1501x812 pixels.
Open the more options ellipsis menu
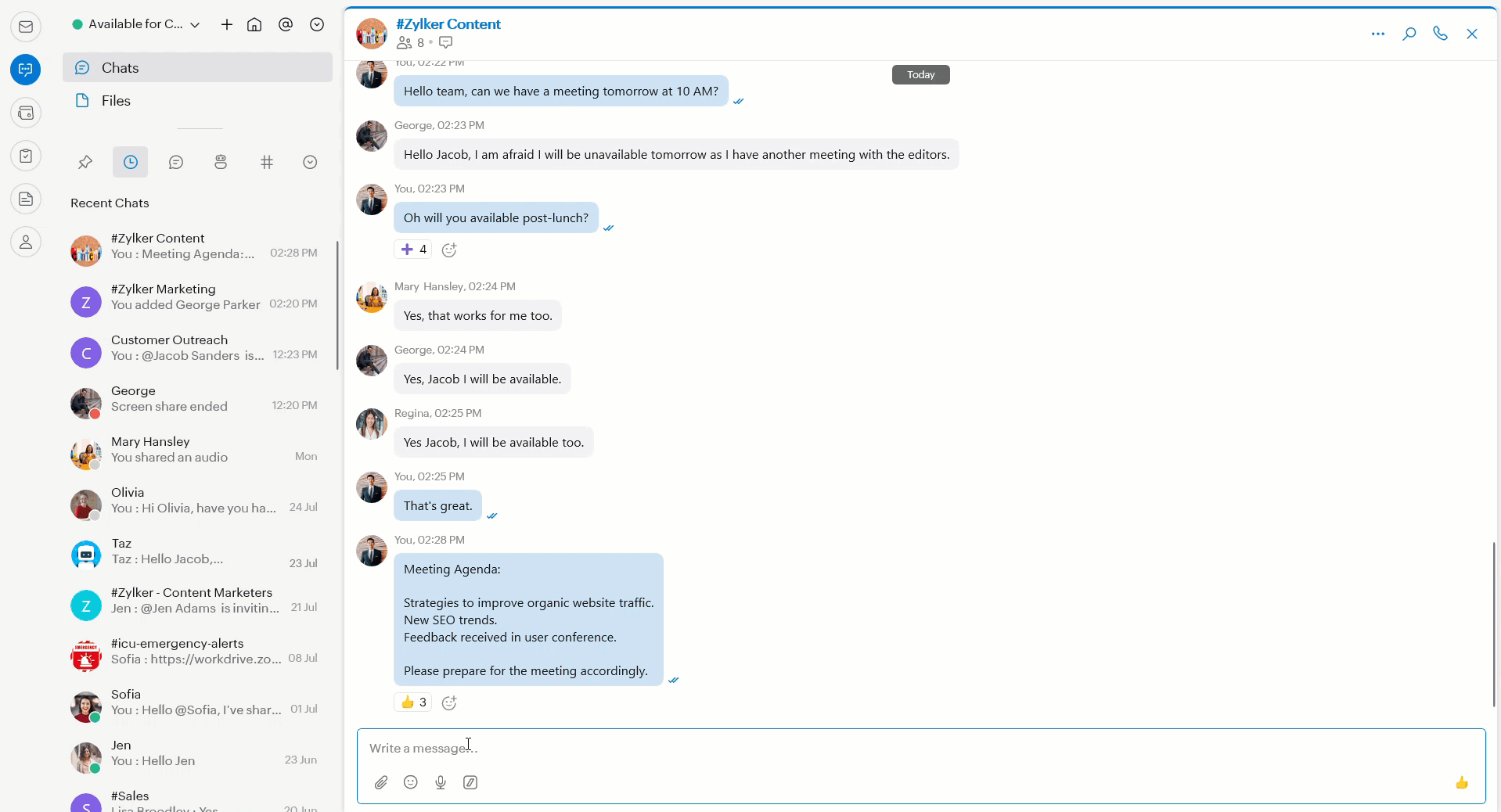(1377, 34)
